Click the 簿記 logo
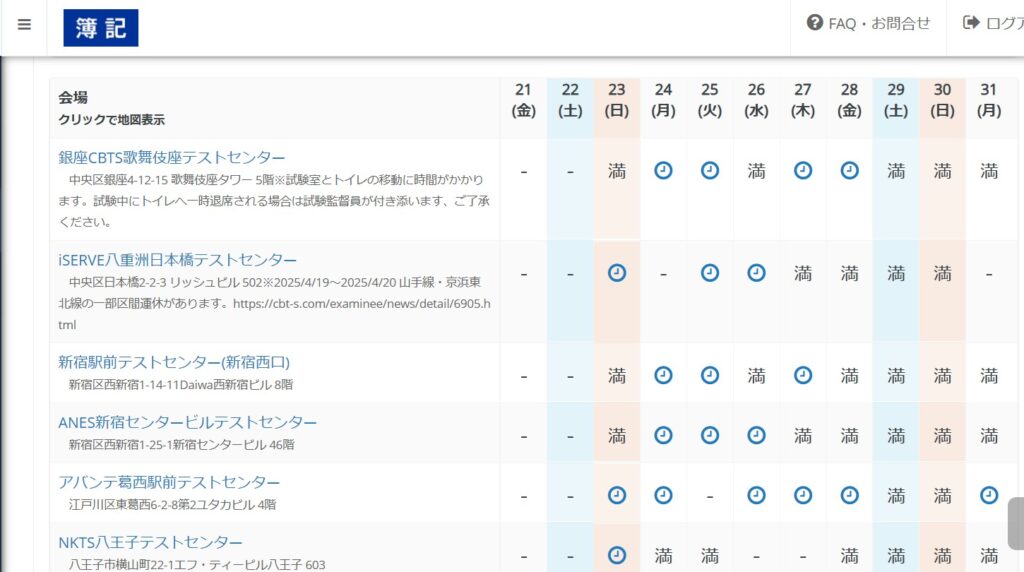This screenshot has width=1024, height=572. (101, 28)
